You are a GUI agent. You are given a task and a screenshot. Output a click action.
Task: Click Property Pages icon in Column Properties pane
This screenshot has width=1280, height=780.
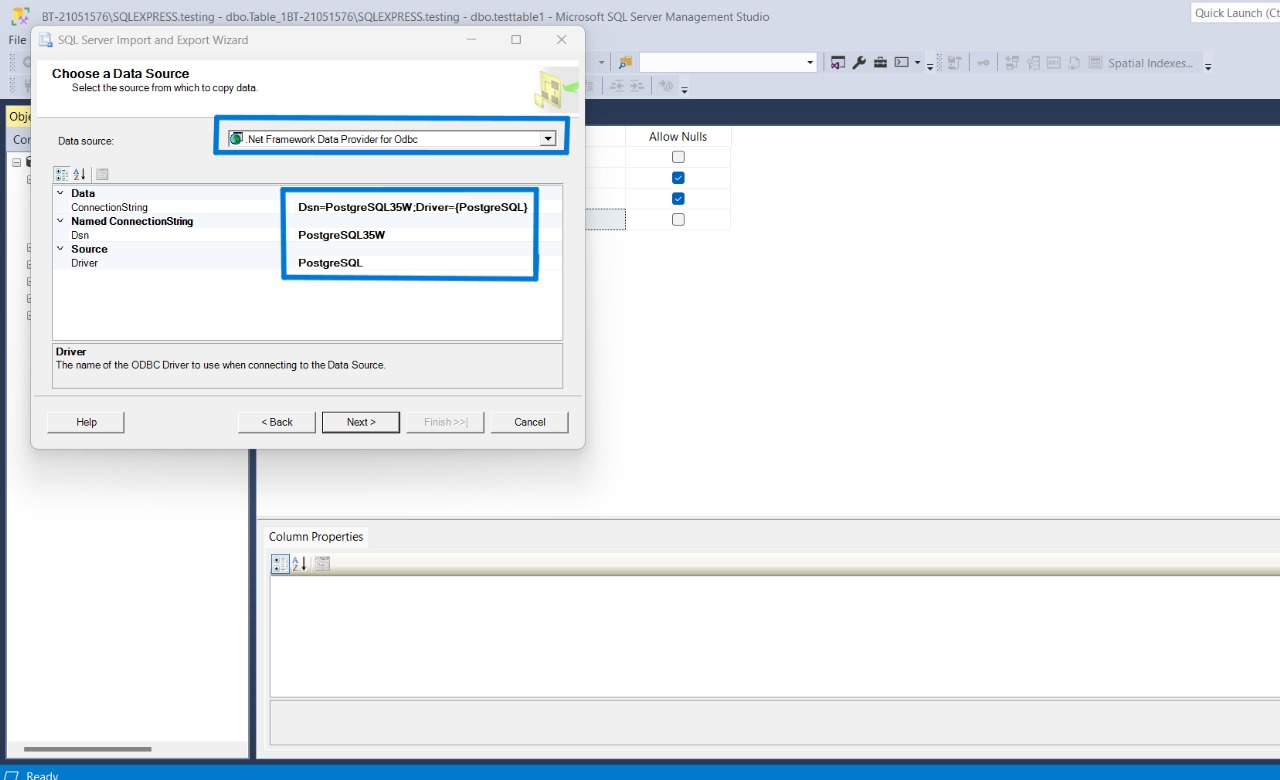[322, 564]
